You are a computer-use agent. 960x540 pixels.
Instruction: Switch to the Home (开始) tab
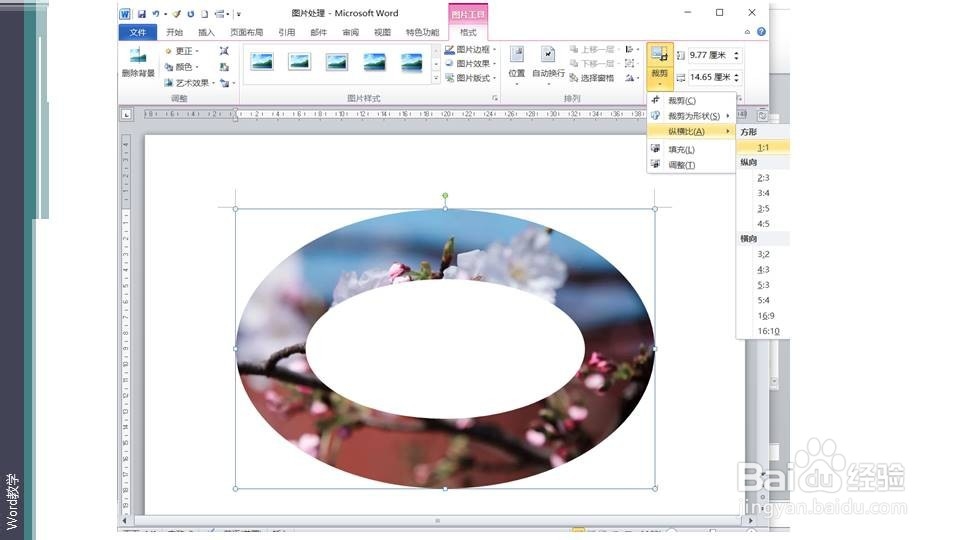click(x=174, y=32)
